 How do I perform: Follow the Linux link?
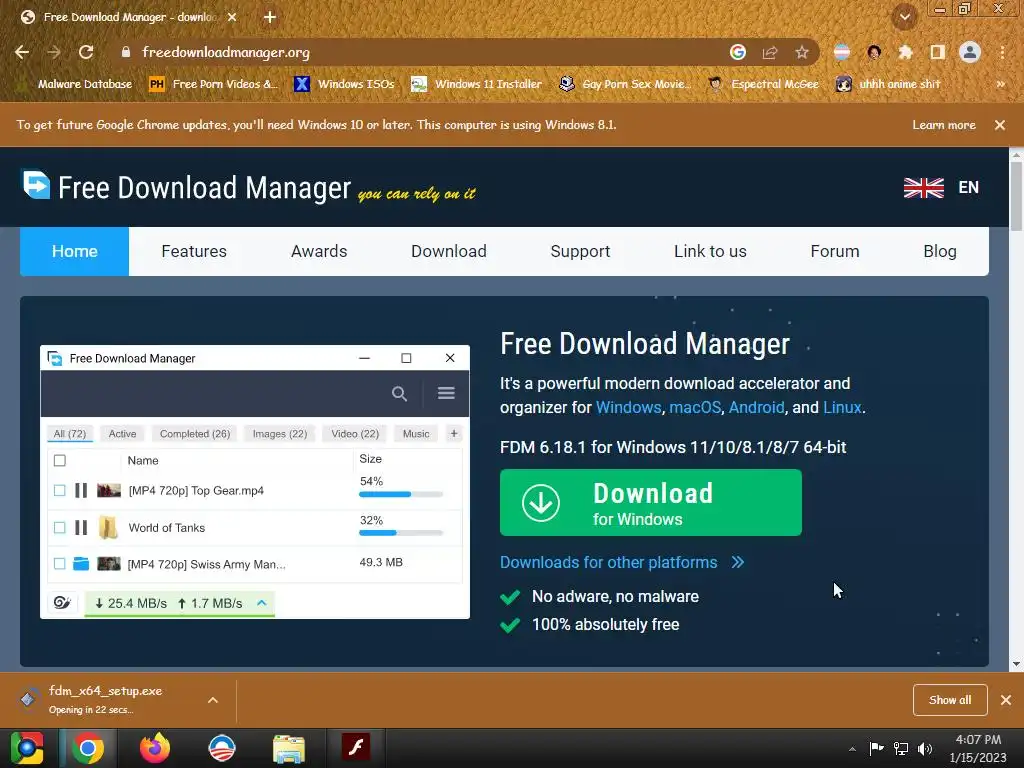point(842,408)
